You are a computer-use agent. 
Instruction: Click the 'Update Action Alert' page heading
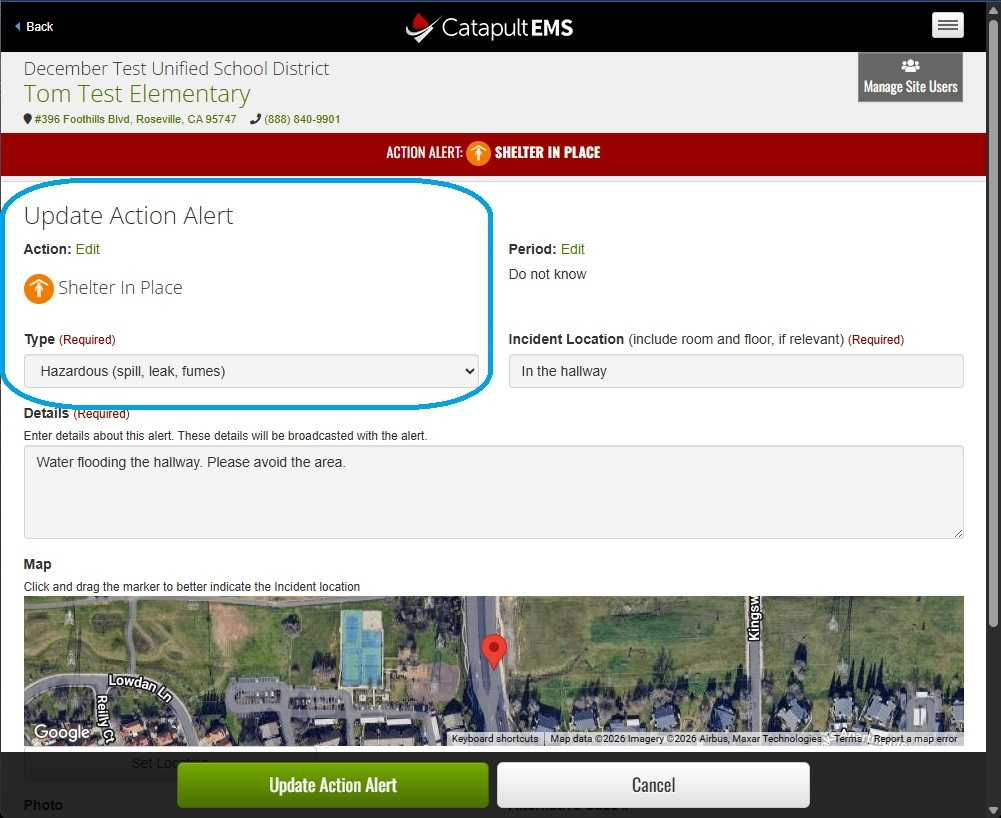(128, 216)
